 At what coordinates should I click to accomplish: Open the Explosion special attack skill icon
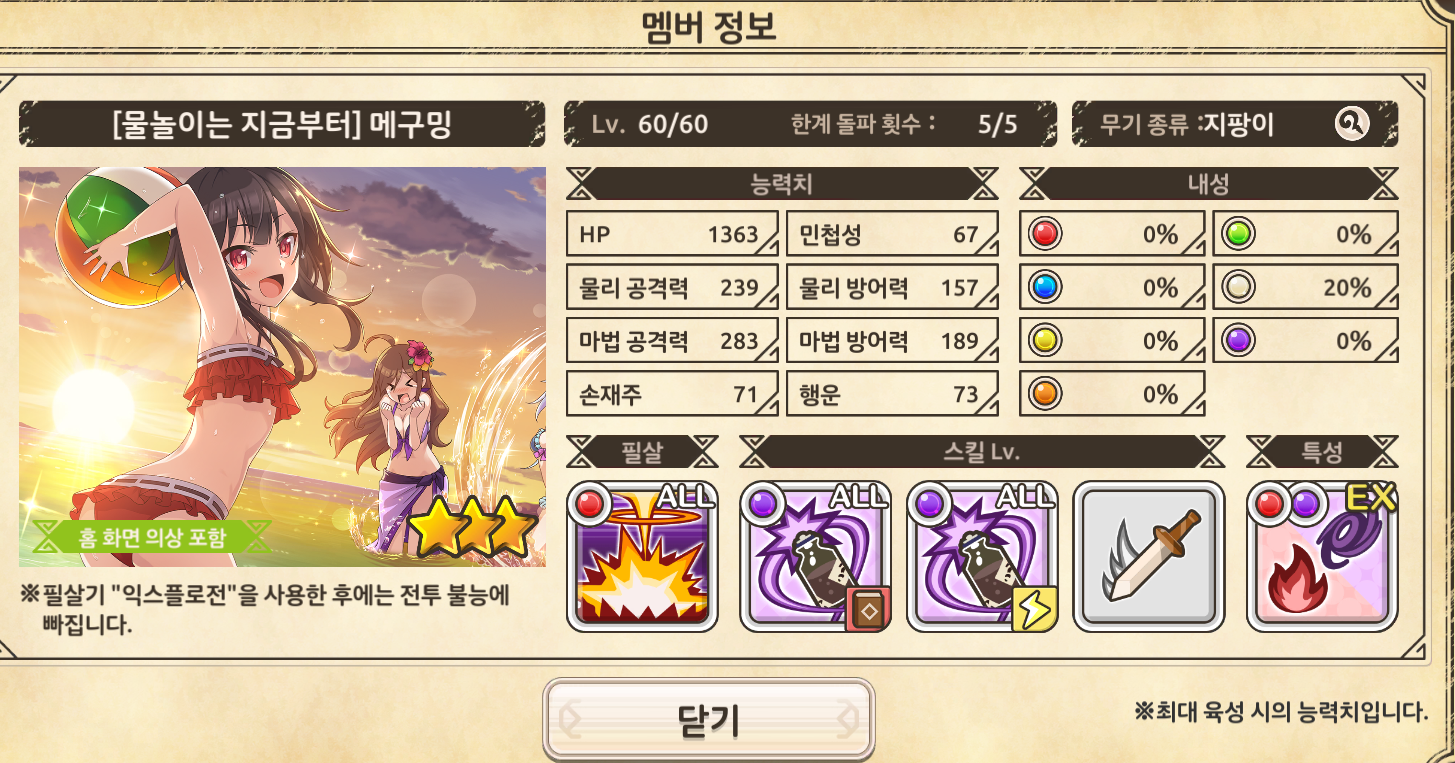coord(642,557)
